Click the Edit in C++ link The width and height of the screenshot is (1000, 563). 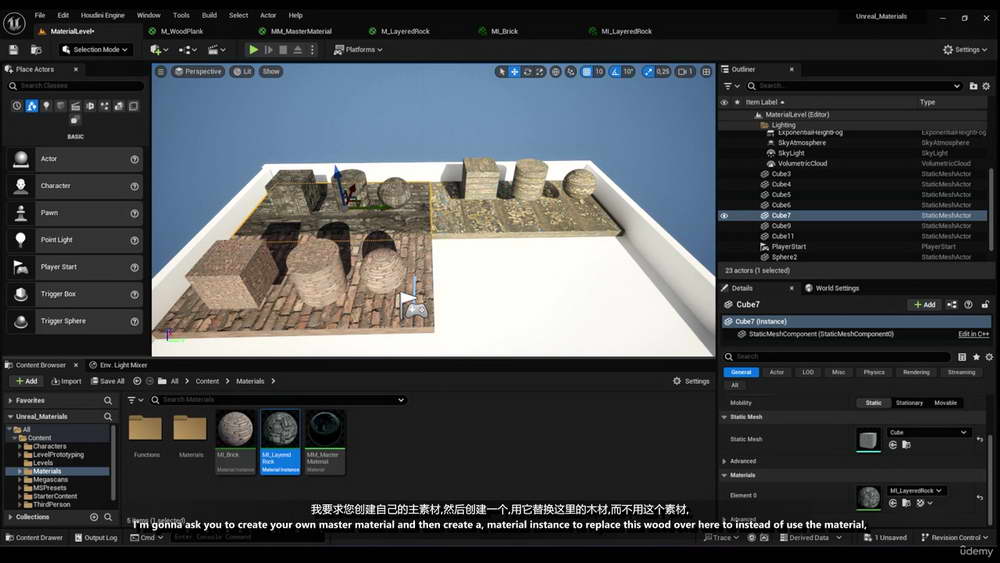click(x=973, y=334)
